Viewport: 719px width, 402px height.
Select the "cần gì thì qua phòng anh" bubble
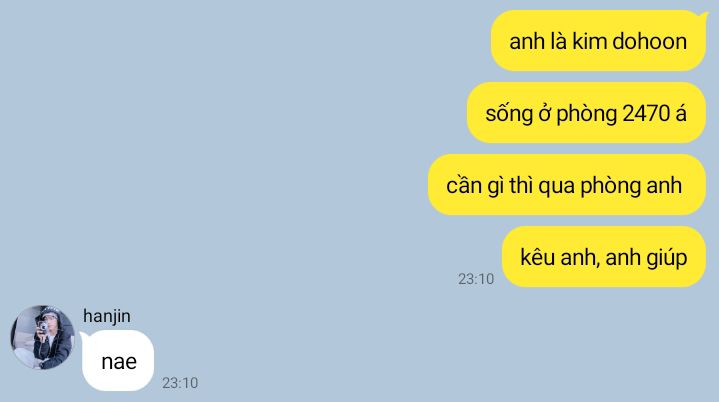(x=567, y=185)
